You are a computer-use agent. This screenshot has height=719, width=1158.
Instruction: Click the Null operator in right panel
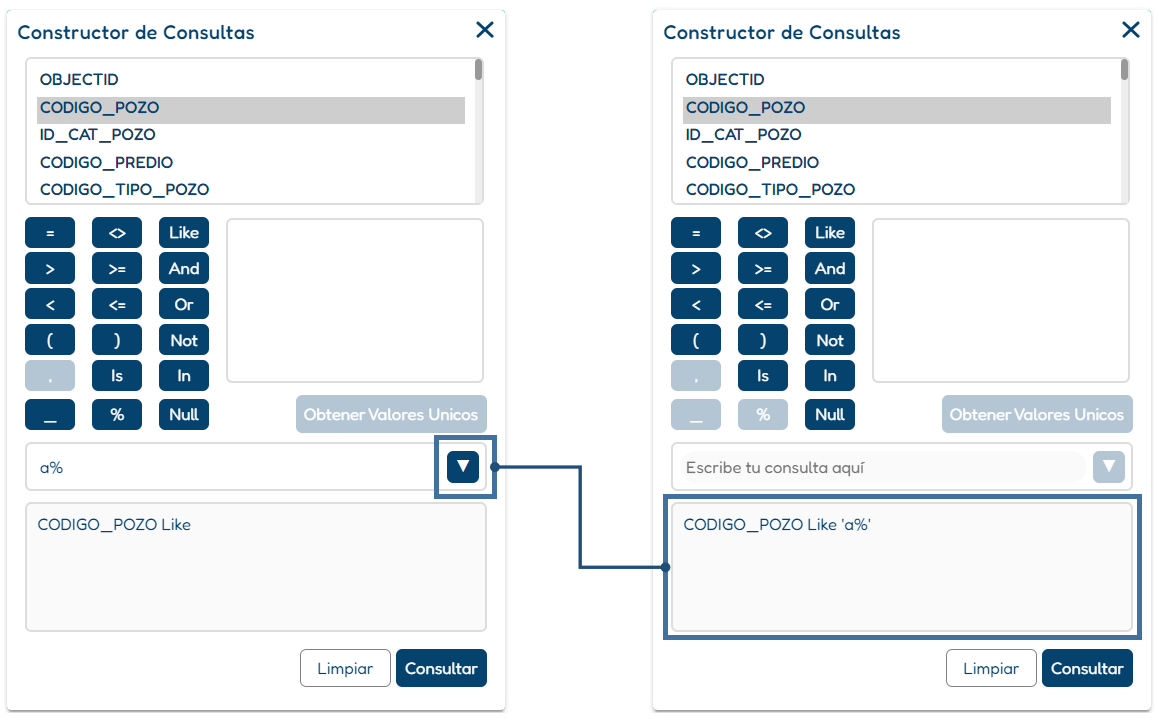(830, 414)
